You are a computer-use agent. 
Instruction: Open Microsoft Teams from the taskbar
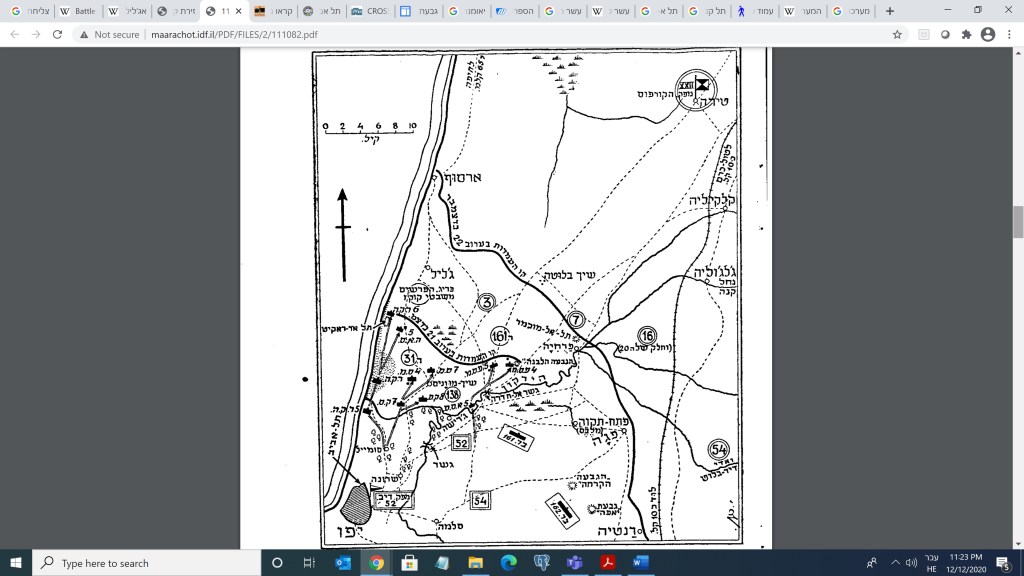[x=572, y=562]
